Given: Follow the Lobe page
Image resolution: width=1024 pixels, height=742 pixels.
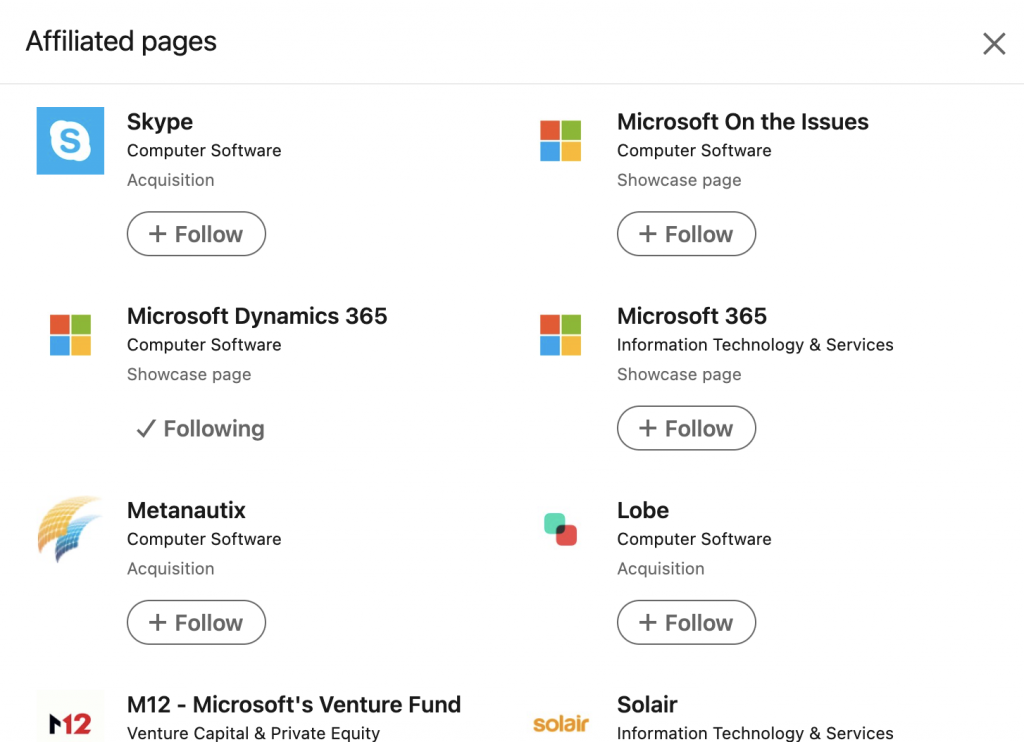Looking at the screenshot, I should tap(686, 622).
